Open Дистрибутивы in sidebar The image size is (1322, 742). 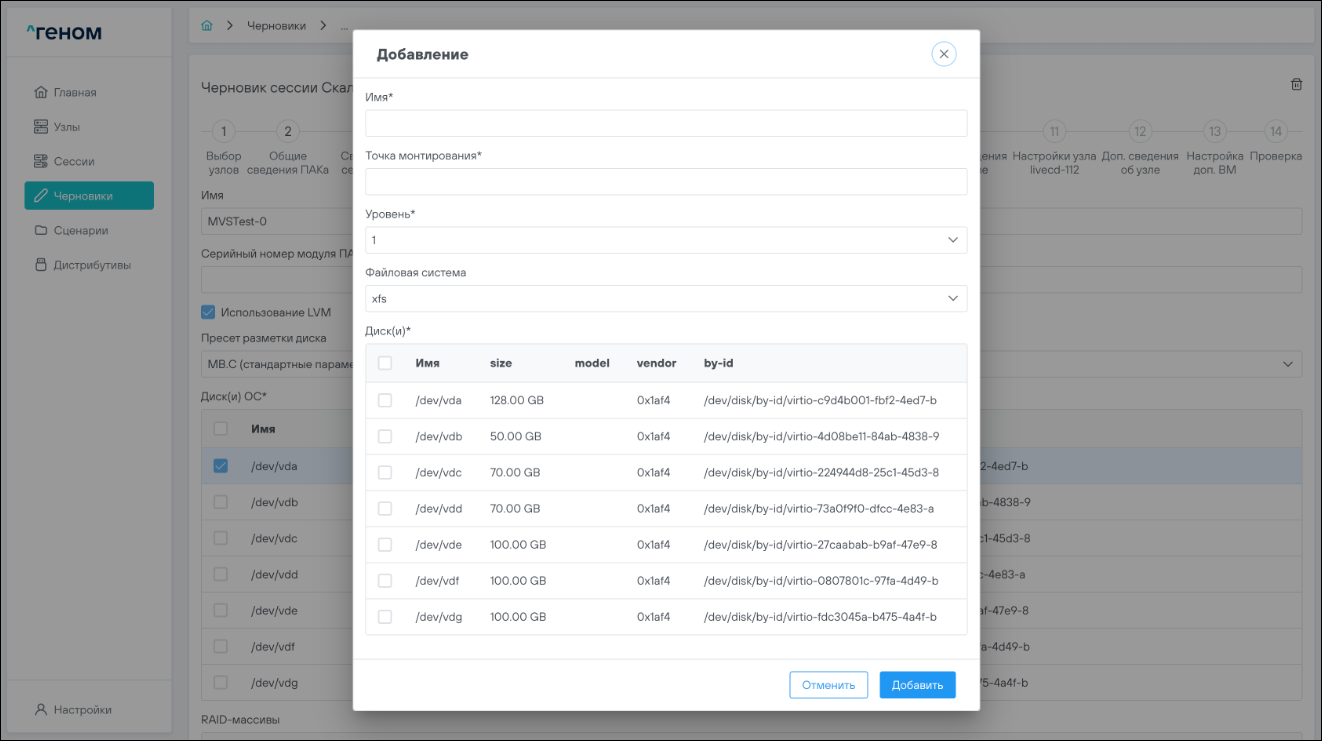[91, 265]
